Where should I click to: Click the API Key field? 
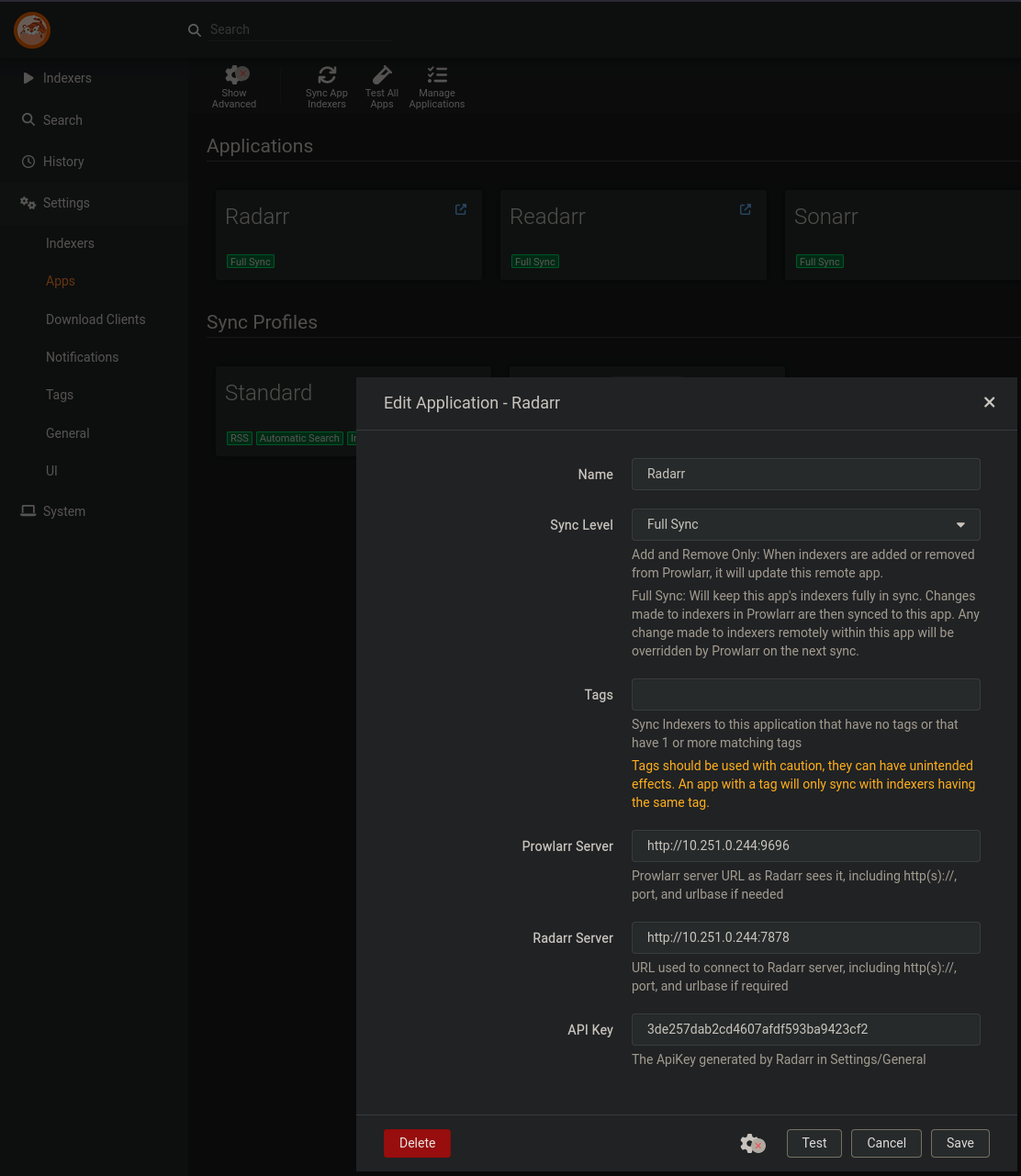tap(806, 1029)
